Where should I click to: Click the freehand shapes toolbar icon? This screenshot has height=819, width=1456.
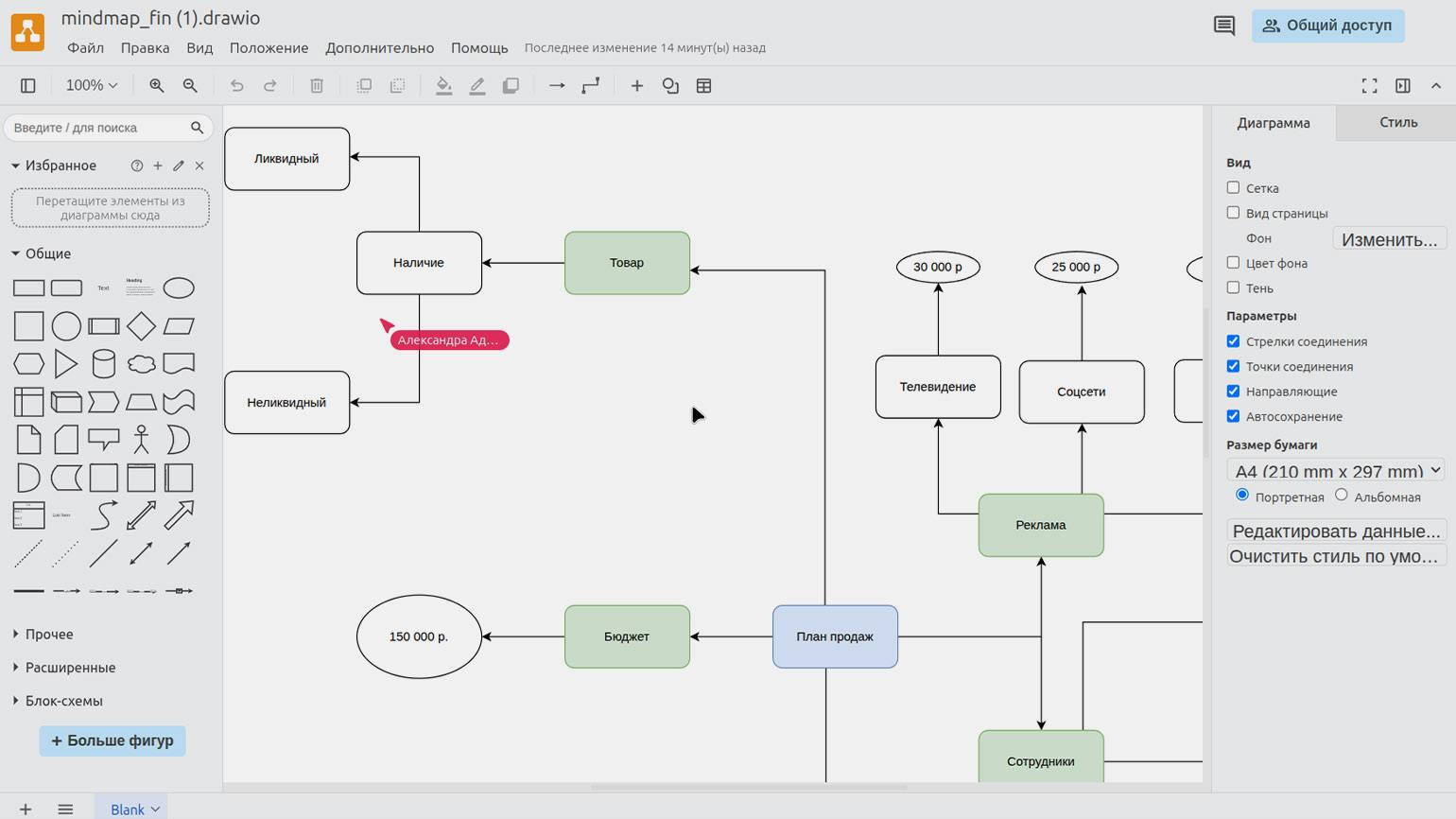(x=670, y=86)
